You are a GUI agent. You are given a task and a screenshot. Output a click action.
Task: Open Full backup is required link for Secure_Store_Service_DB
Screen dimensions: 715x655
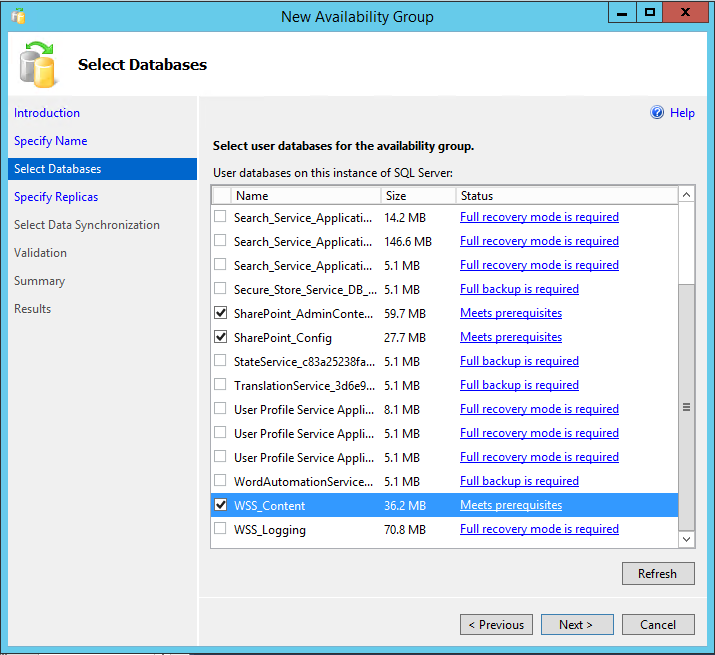pyautogui.click(x=519, y=289)
